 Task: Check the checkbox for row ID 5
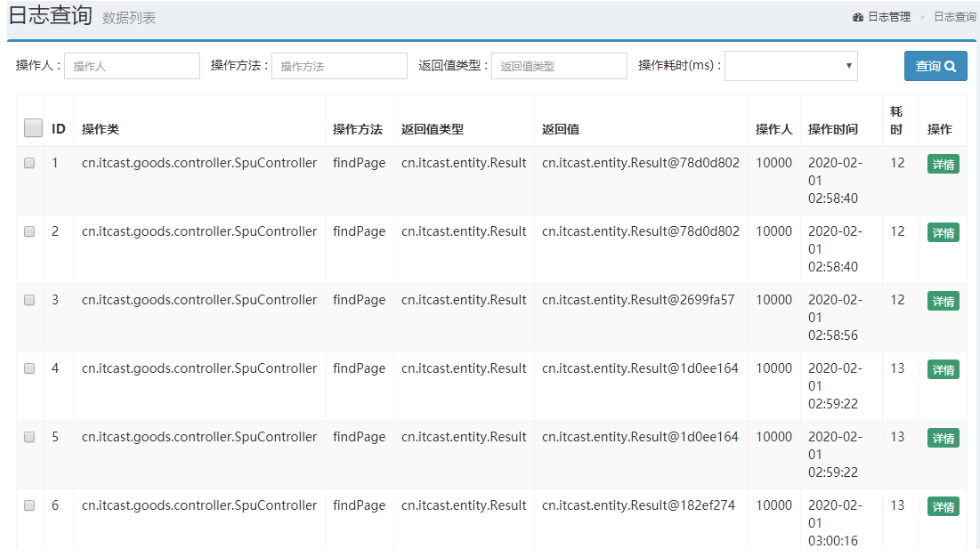point(29,437)
